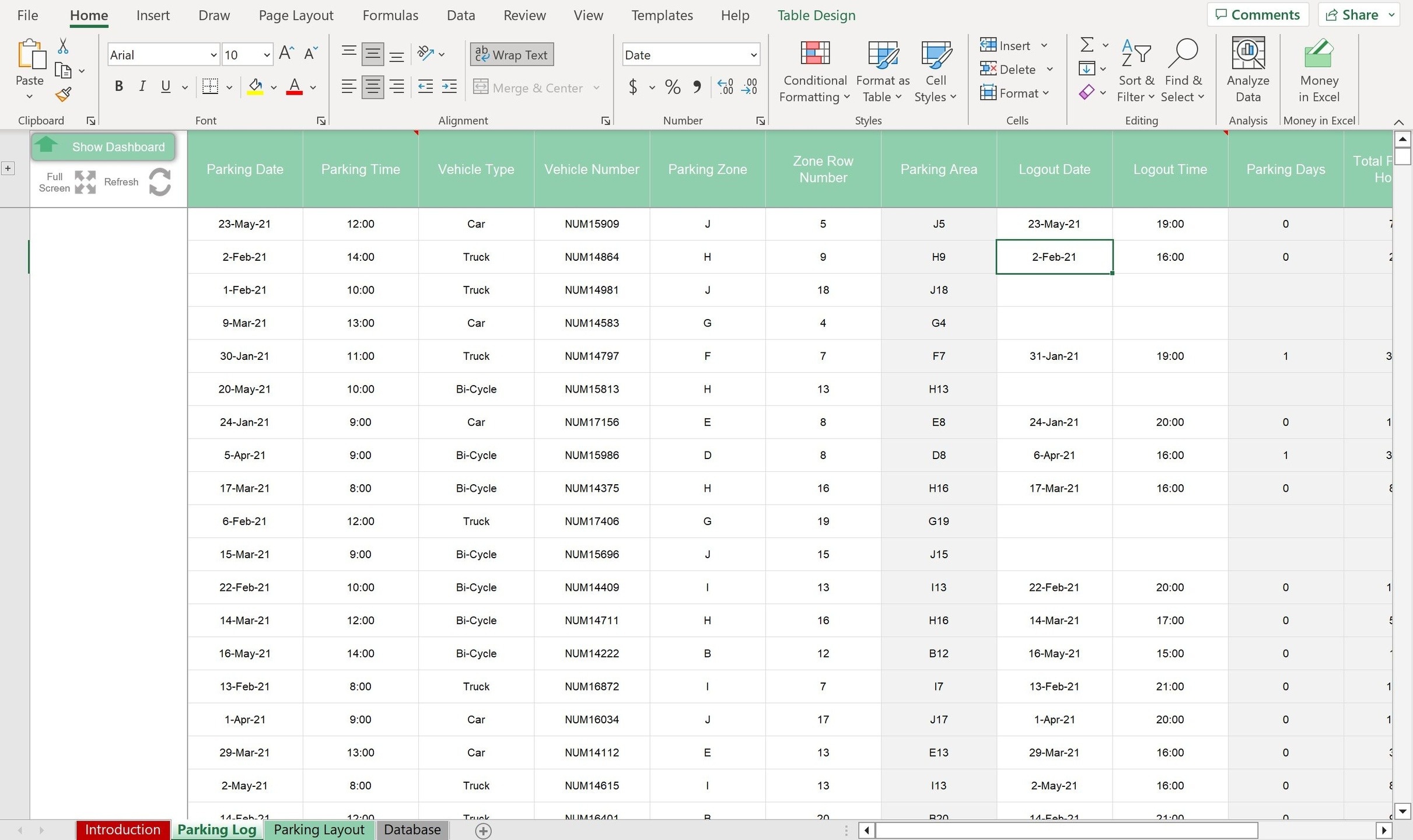Click the AutoSum sigma icon
1413x840 pixels.
coord(1086,45)
